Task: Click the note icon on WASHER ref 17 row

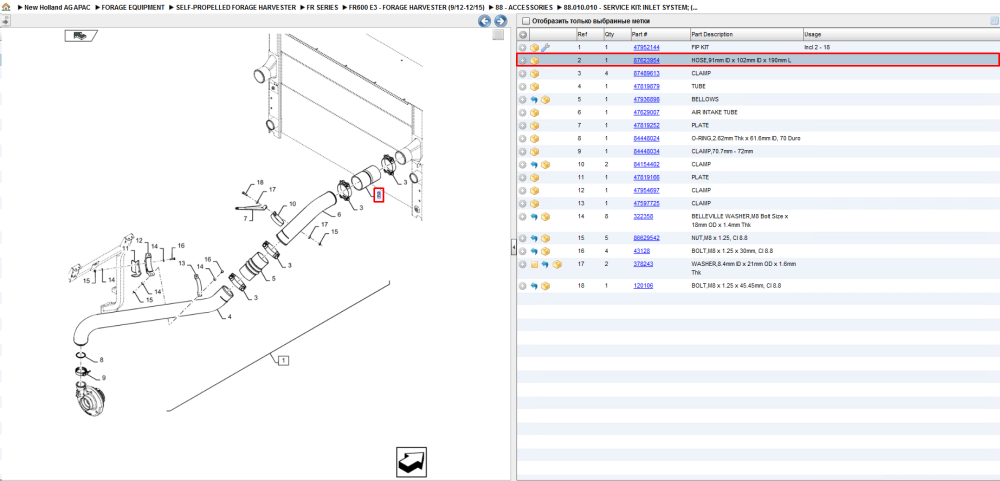Action: [x=534, y=264]
